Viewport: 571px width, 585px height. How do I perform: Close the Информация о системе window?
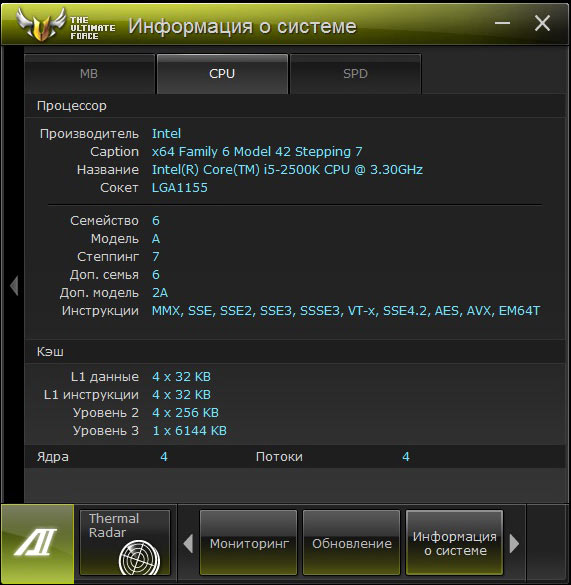(x=542, y=24)
